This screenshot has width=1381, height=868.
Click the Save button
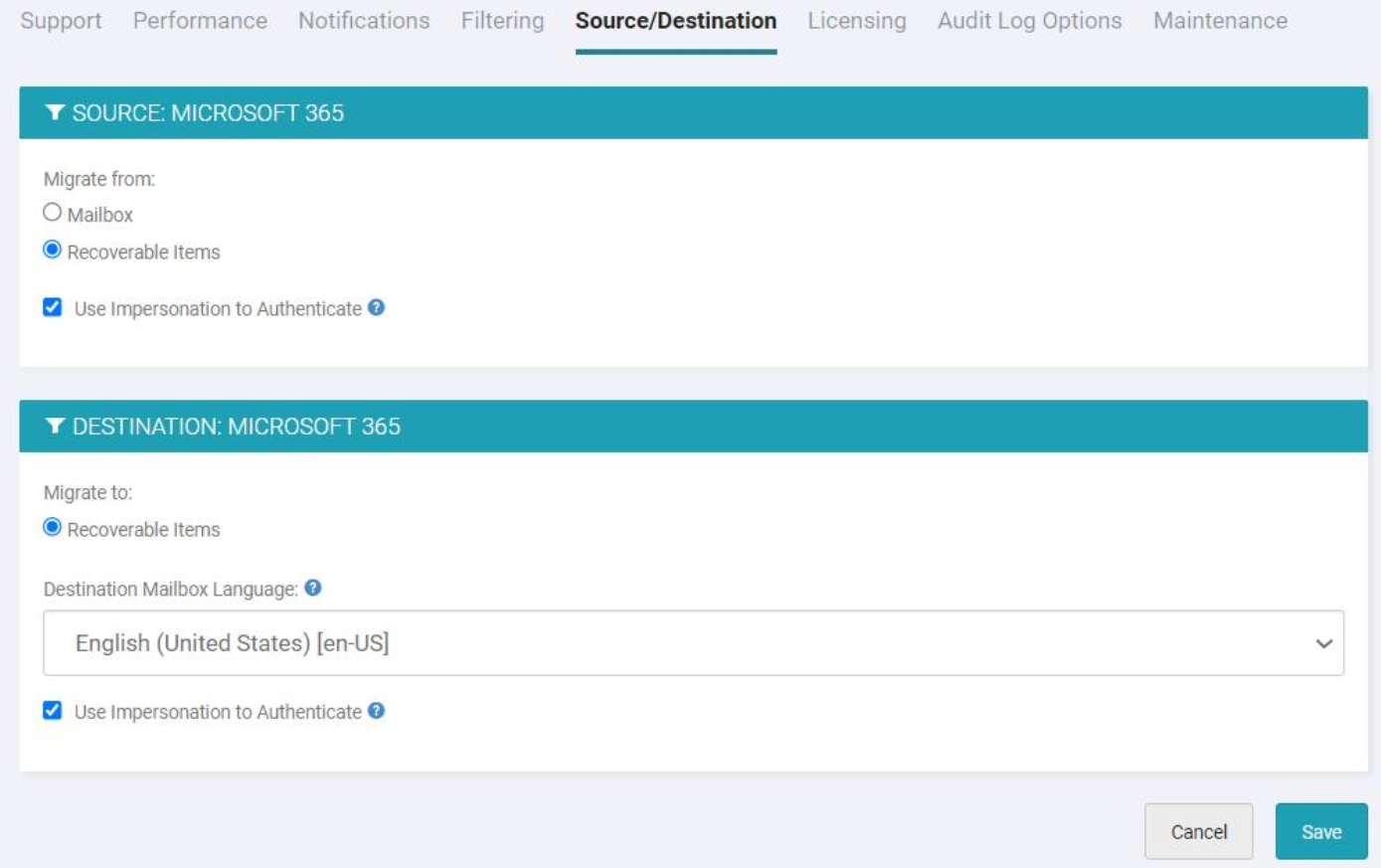[1320, 831]
